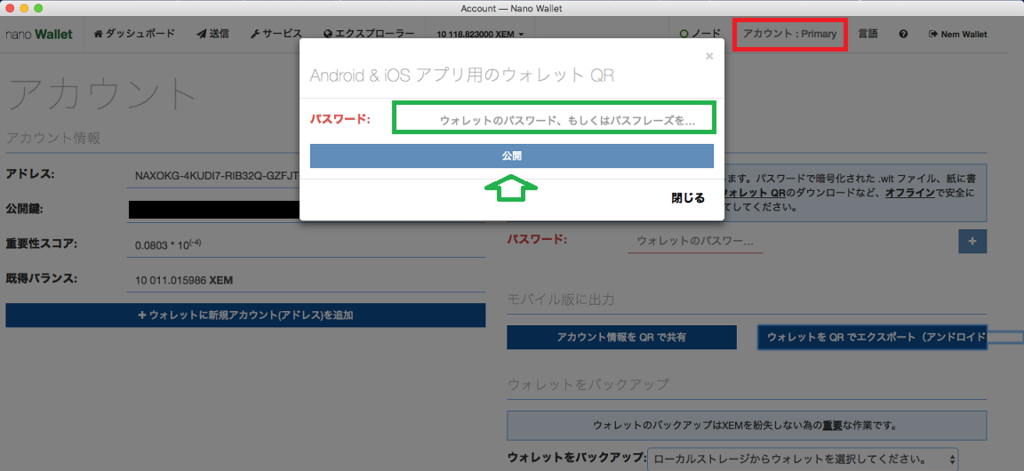1024x471 pixels.
Task: Open the サービス menu item
Action: click(x=276, y=34)
